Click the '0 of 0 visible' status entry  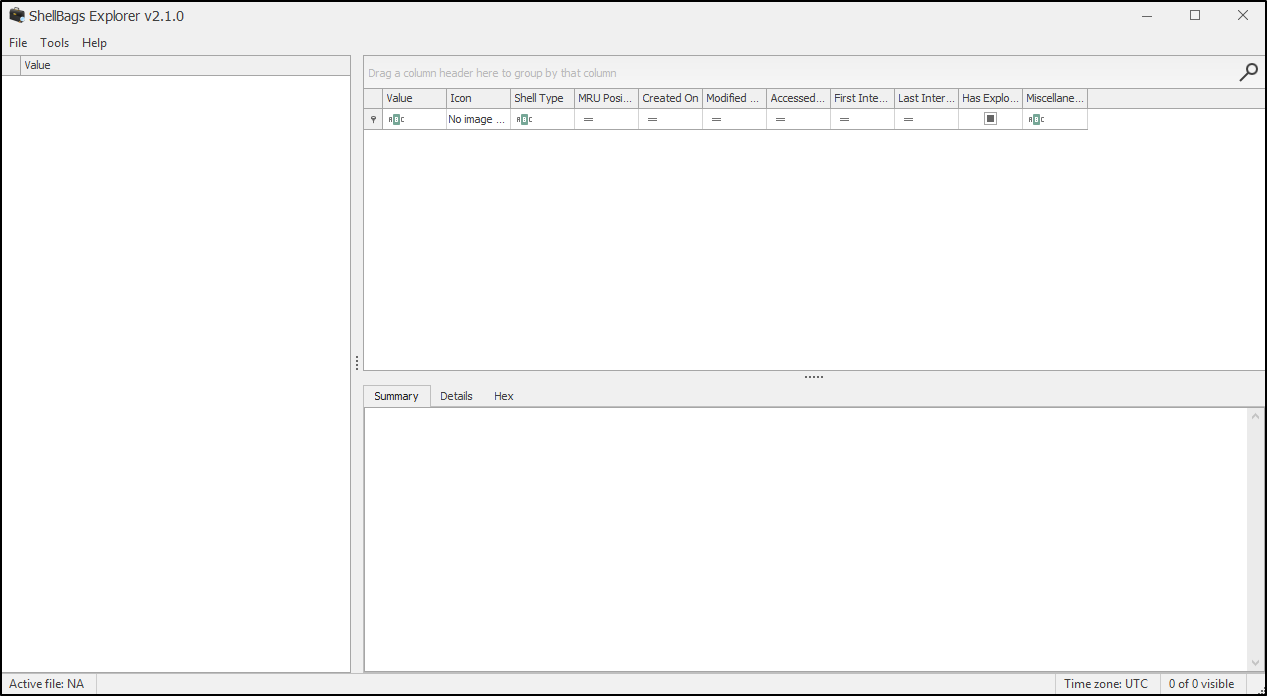click(x=1202, y=684)
